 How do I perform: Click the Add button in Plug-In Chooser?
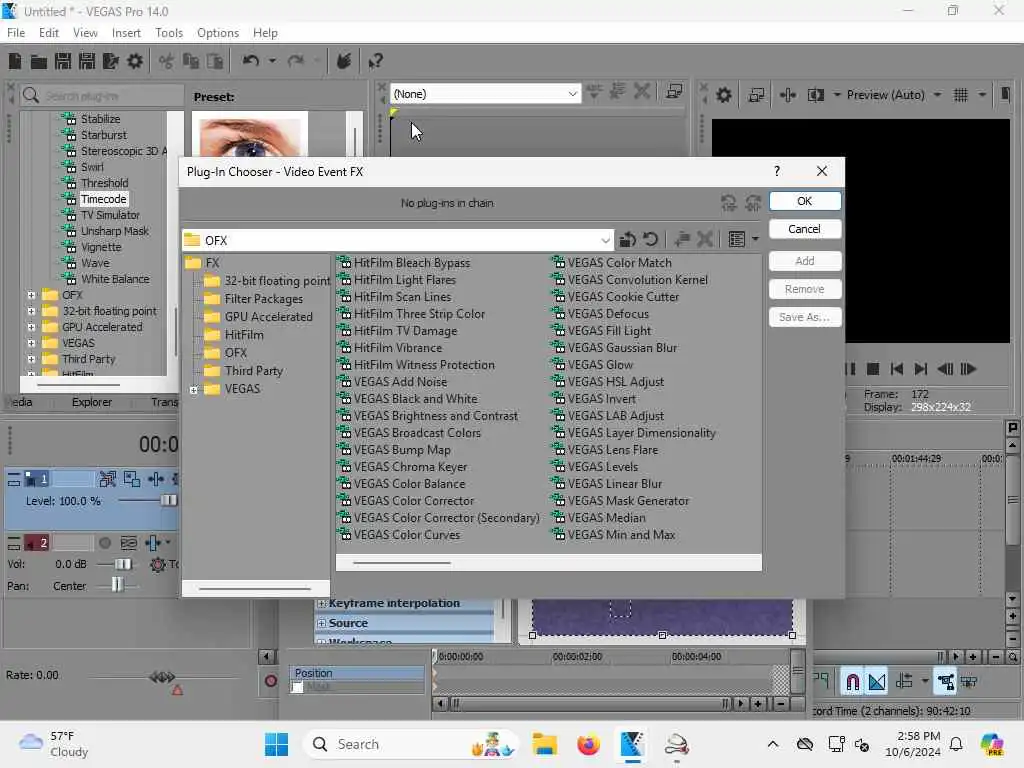click(805, 261)
